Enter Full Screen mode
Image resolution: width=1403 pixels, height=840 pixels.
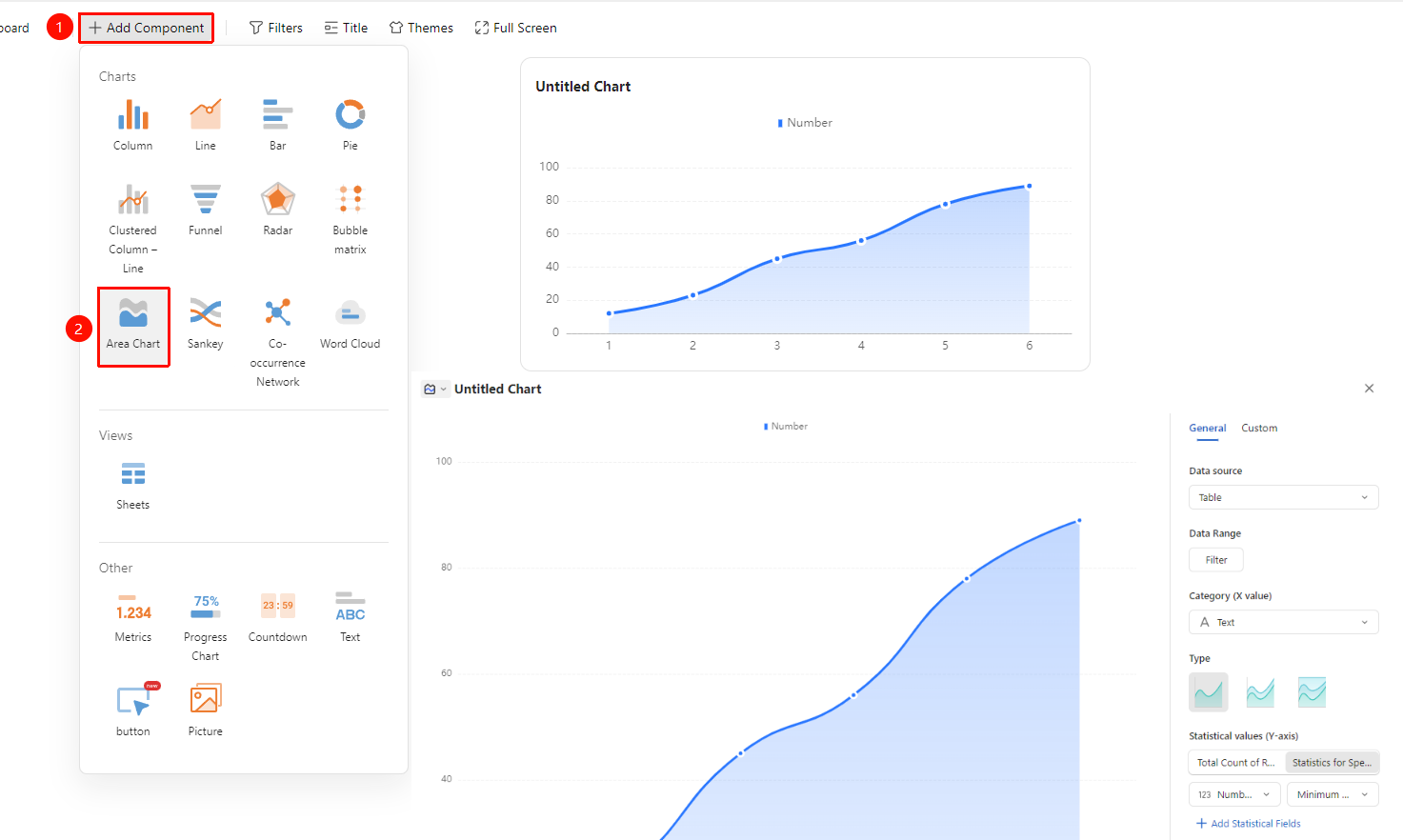(515, 28)
